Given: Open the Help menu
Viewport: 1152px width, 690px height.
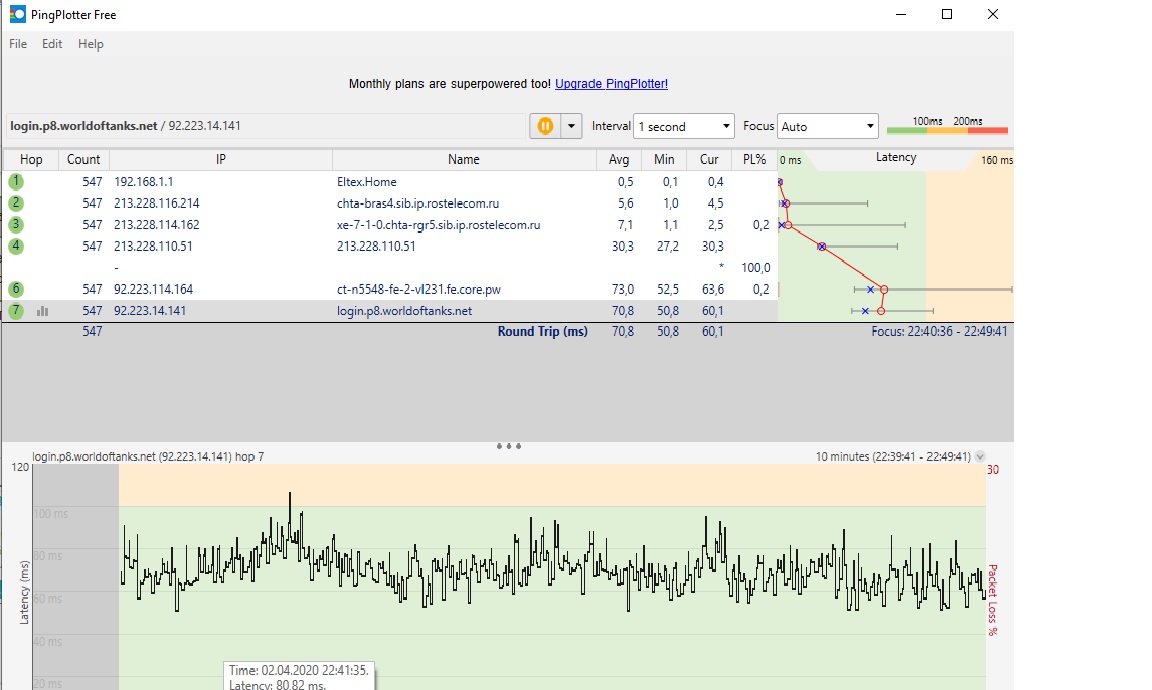Looking at the screenshot, I should coord(90,44).
